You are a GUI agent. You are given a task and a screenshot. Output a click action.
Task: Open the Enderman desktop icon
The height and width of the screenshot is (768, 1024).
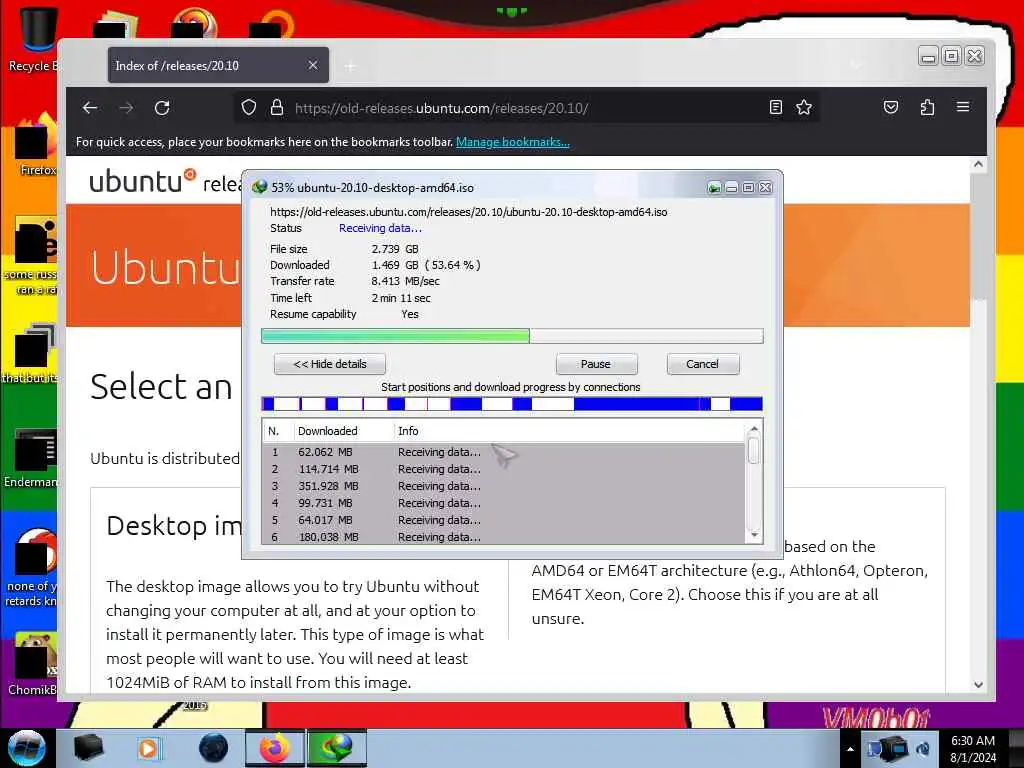[31, 458]
